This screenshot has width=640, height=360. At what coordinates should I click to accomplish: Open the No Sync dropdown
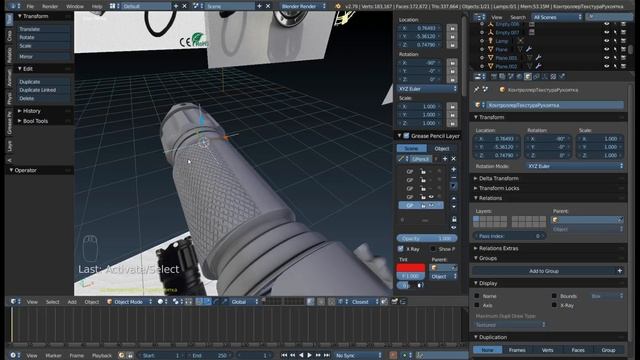(358, 356)
